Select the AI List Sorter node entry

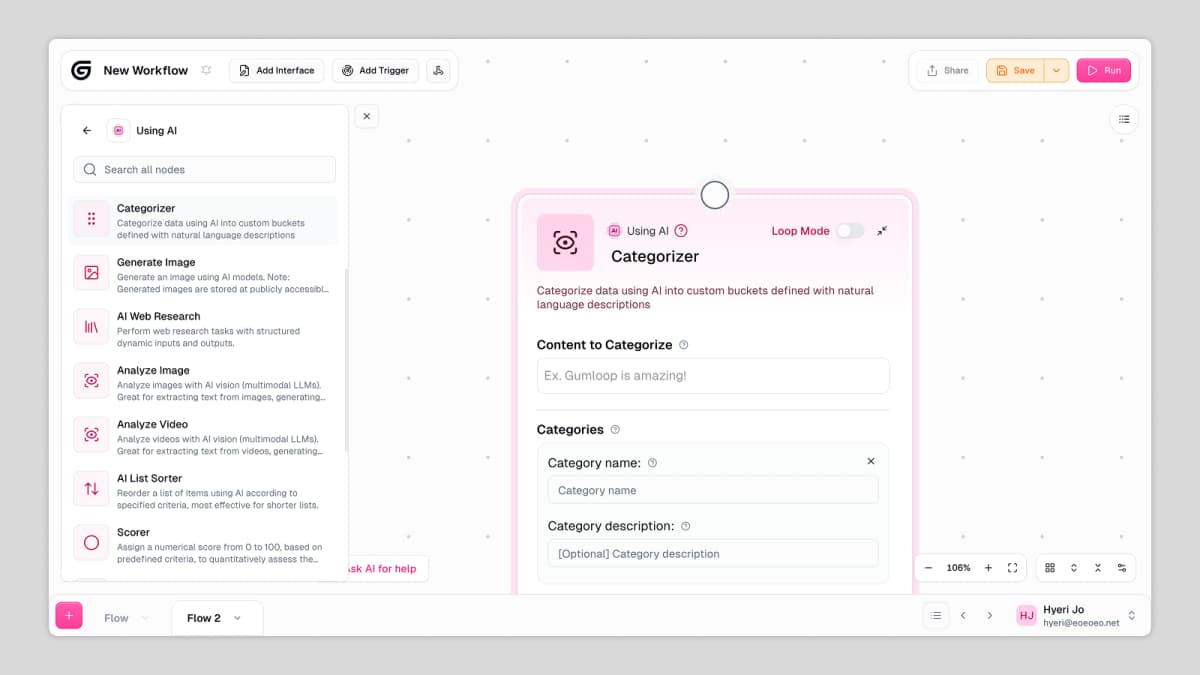[204, 490]
